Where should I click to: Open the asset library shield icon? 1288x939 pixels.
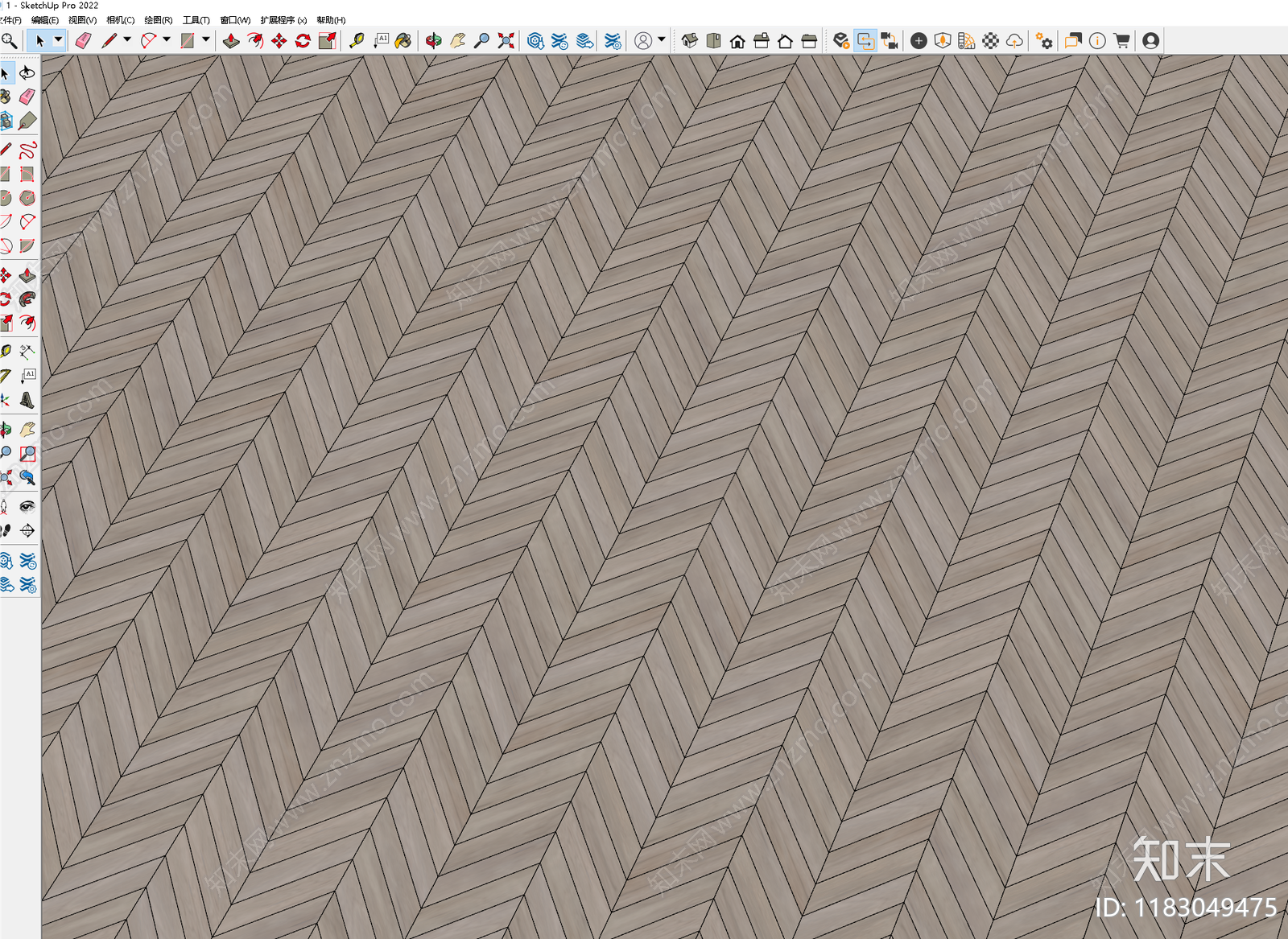[x=943, y=40]
